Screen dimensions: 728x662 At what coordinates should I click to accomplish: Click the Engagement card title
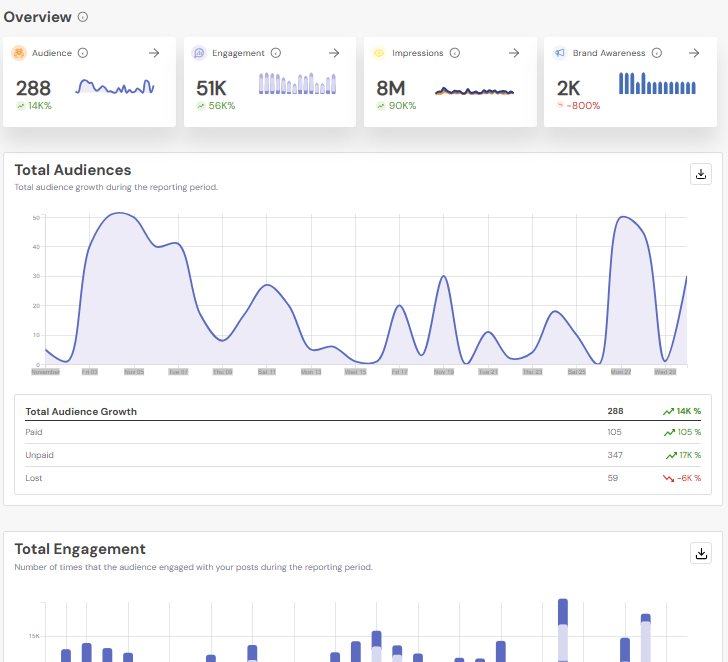click(238, 53)
